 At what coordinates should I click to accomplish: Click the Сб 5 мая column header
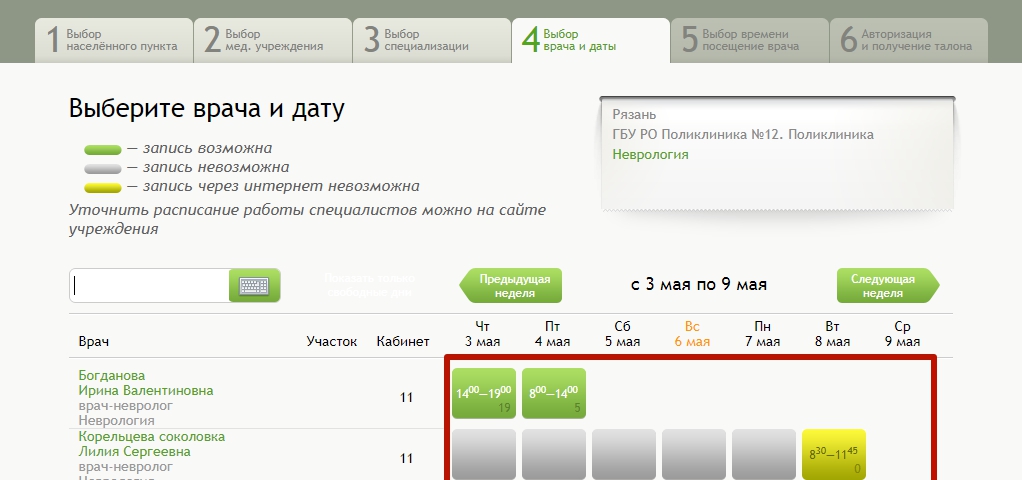pyautogui.click(x=622, y=334)
